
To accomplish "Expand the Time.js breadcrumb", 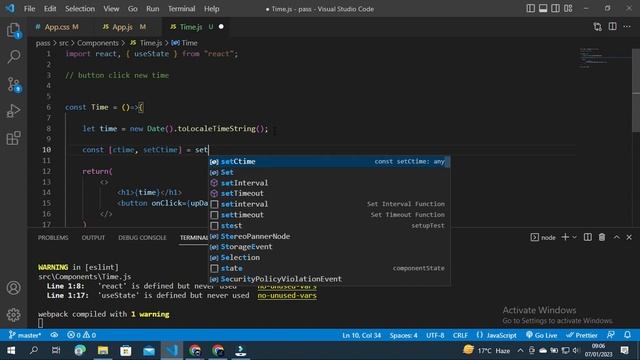I will pos(146,43).
